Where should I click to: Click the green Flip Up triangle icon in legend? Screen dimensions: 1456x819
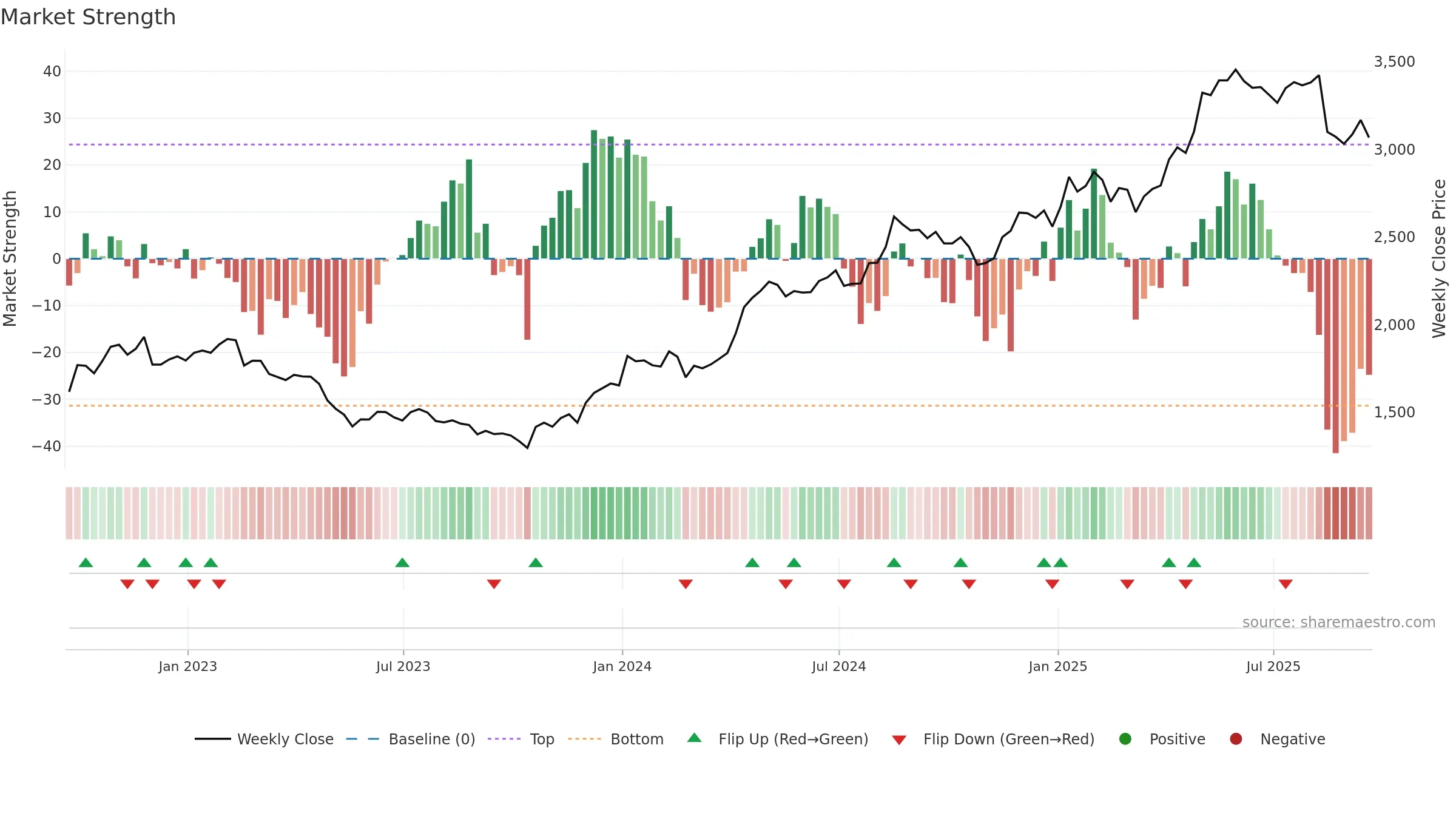pyautogui.click(x=695, y=738)
